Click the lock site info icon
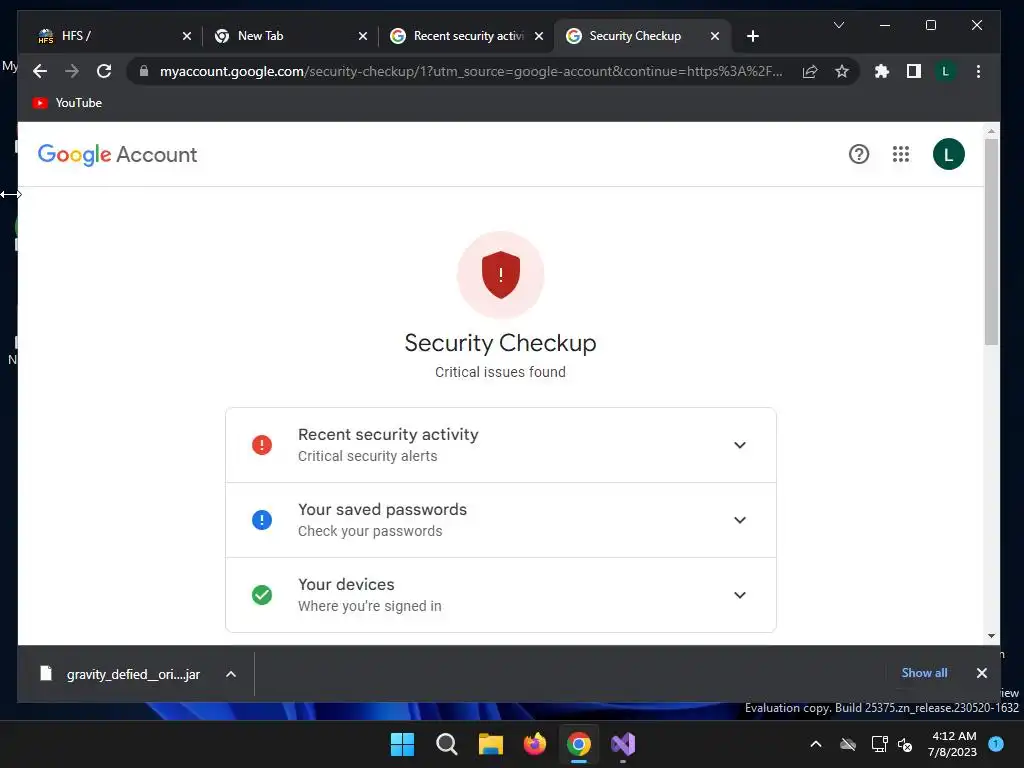 tap(144, 71)
